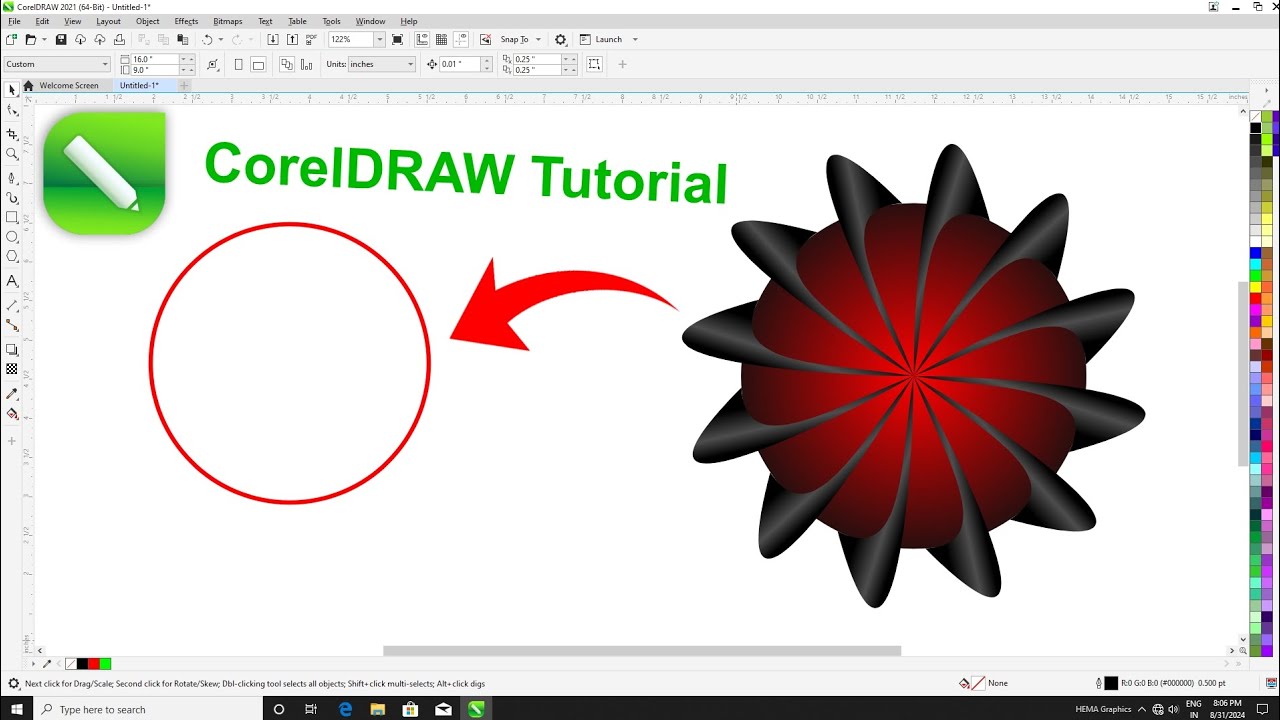The height and width of the screenshot is (720, 1280).
Task: Select the Rectangle tool
Action: pyautogui.click(x=12, y=217)
